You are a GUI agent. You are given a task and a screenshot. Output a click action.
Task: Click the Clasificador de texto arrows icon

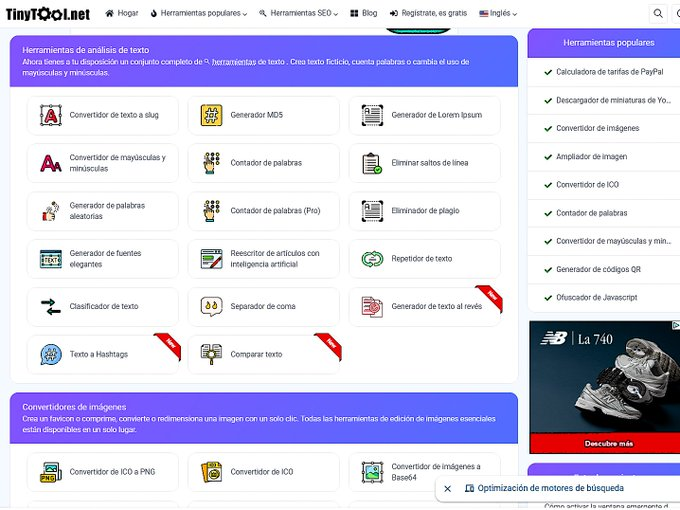(x=51, y=307)
